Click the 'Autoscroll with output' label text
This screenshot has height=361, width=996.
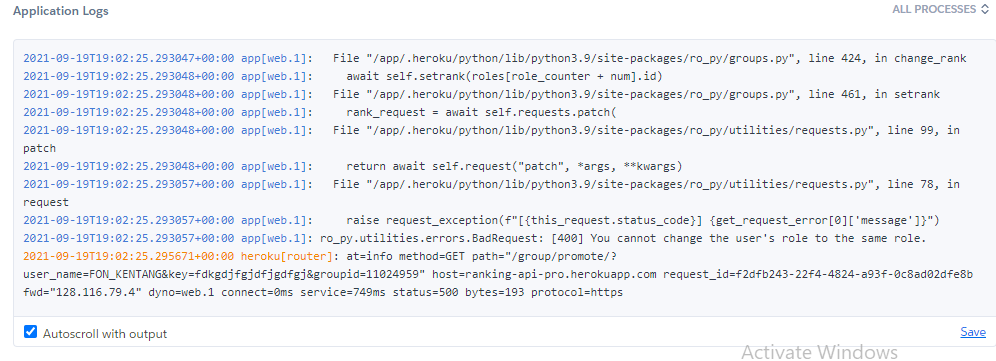(105, 333)
